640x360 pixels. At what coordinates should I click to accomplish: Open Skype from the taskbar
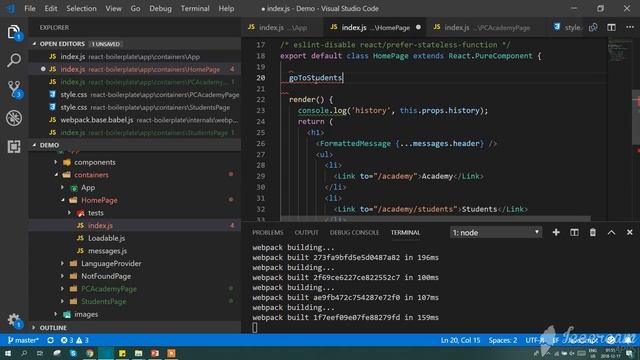click(x=73, y=353)
